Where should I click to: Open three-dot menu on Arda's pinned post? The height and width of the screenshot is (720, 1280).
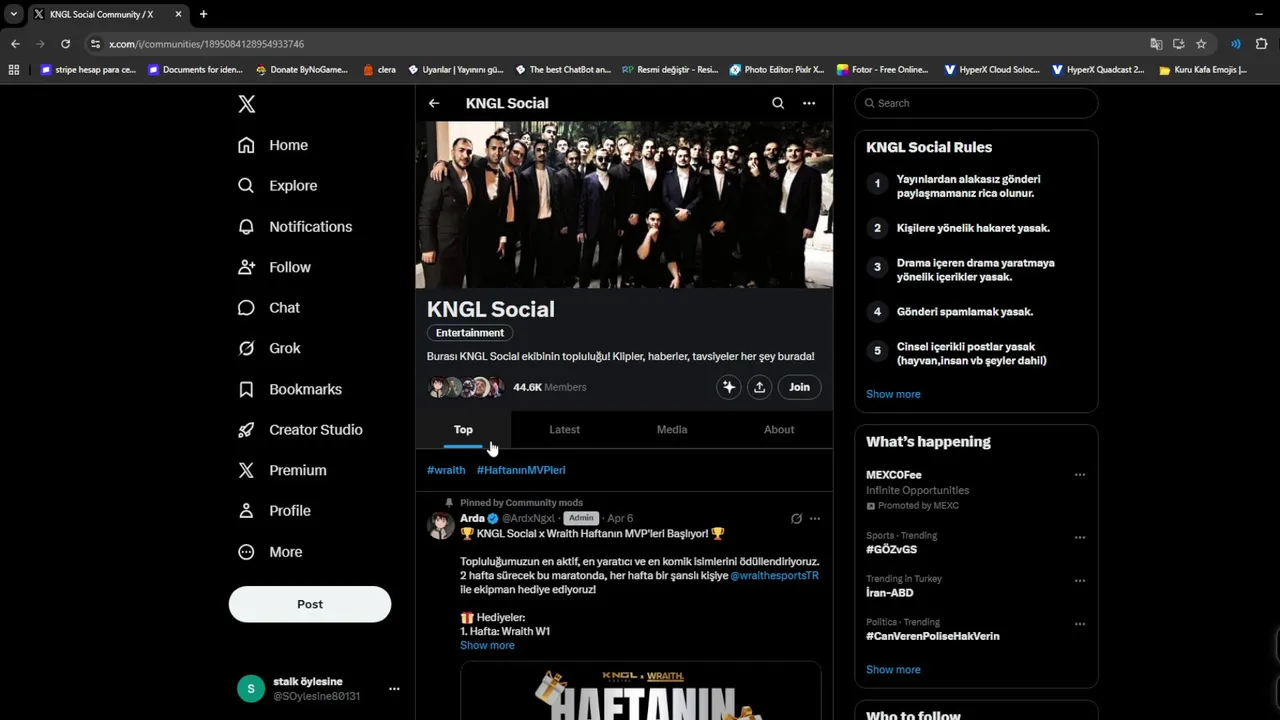[x=815, y=518]
